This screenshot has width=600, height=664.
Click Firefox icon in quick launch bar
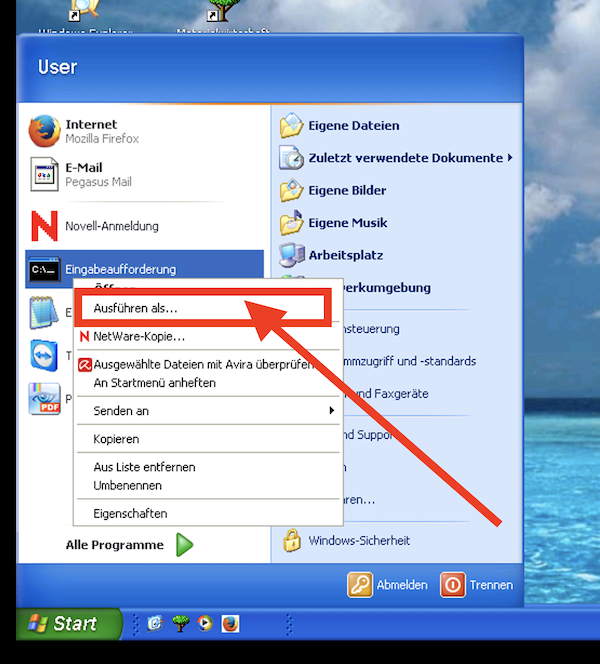(229, 623)
